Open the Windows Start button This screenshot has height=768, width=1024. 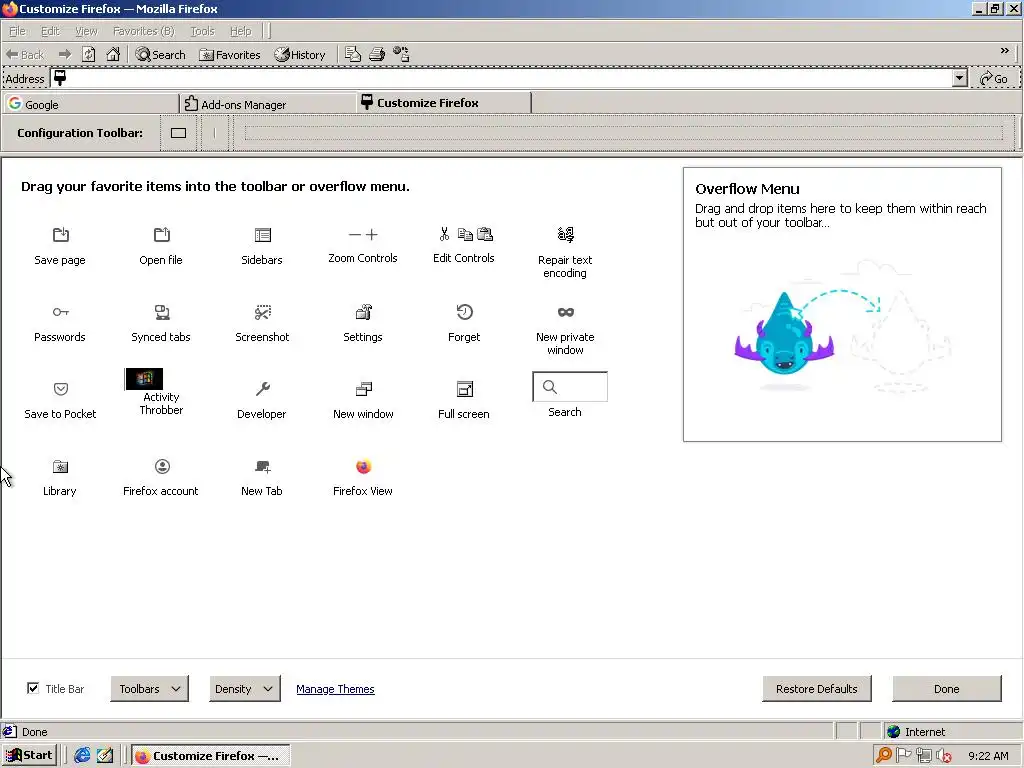tap(29, 756)
